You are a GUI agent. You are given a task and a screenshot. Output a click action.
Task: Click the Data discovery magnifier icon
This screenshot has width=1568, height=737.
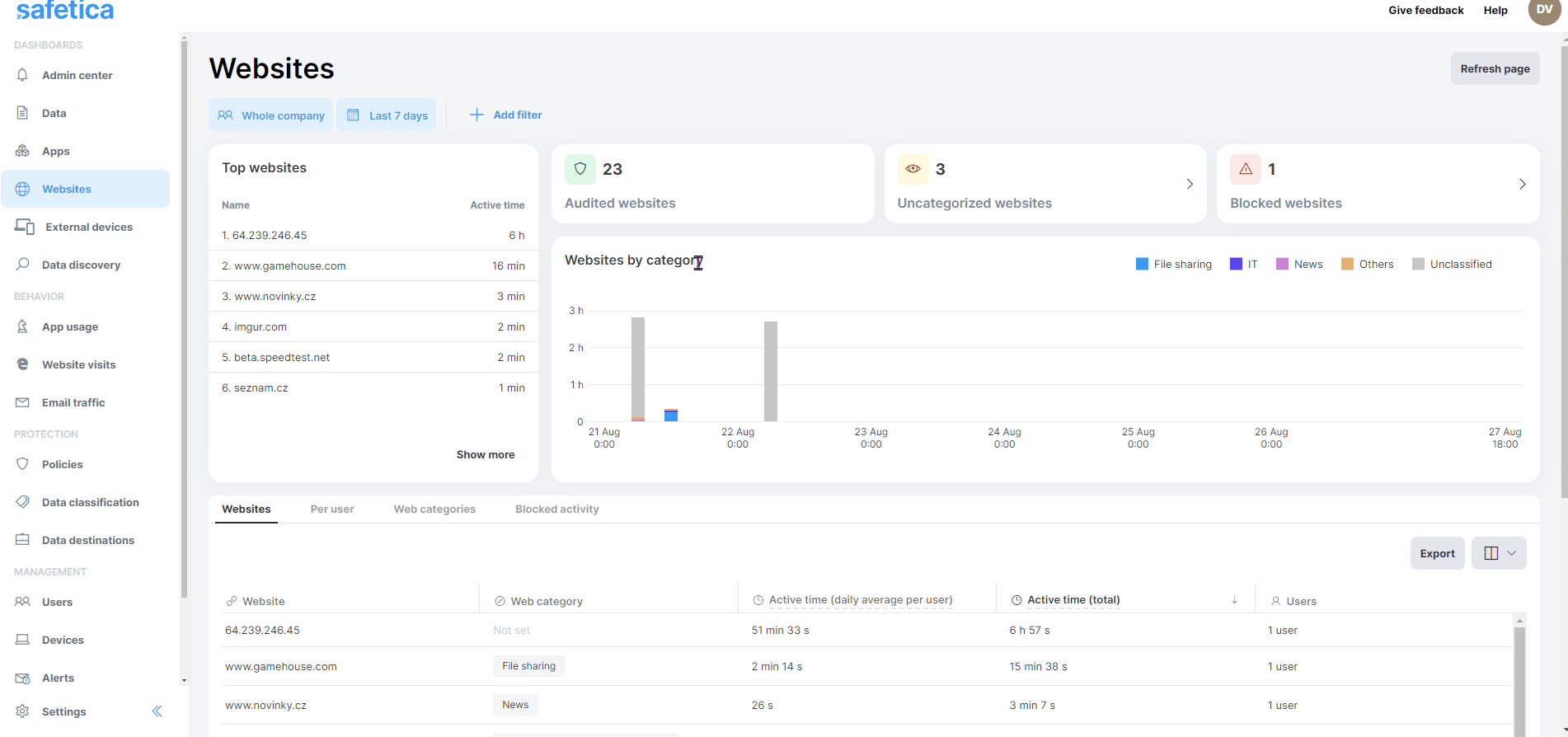22,265
